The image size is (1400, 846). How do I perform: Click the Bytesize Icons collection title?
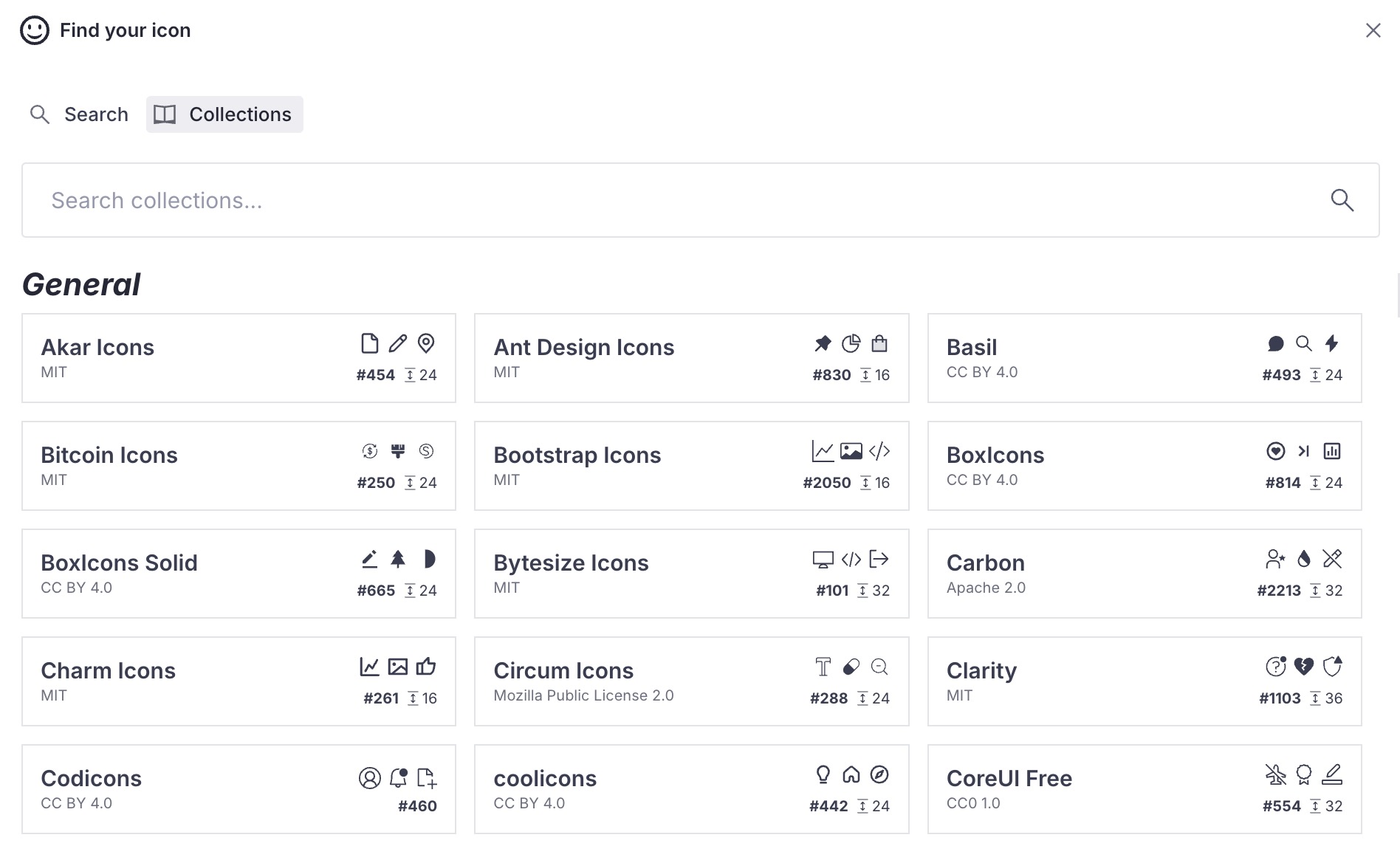click(x=571, y=563)
